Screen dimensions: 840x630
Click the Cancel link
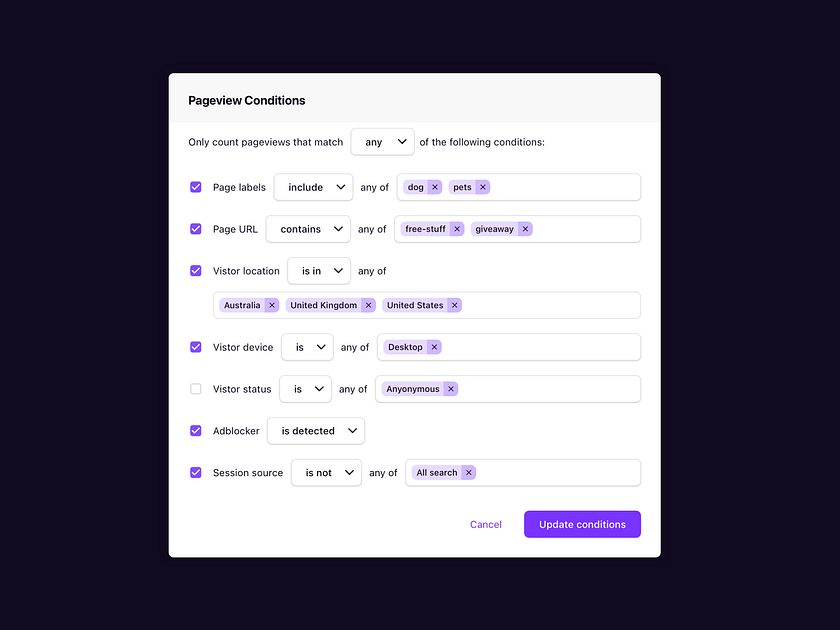click(x=486, y=524)
